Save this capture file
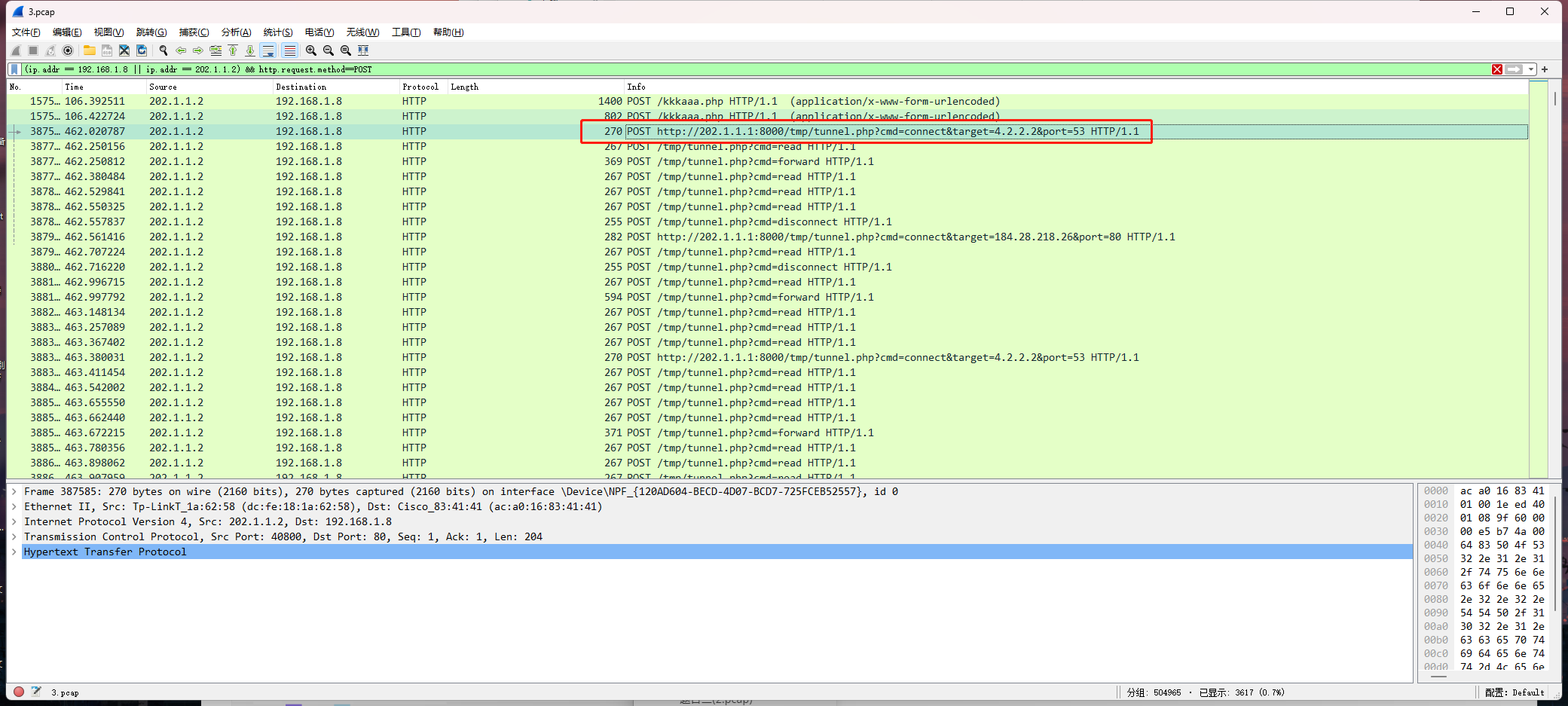The width and height of the screenshot is (1568, 706). [x=107, y=50]
